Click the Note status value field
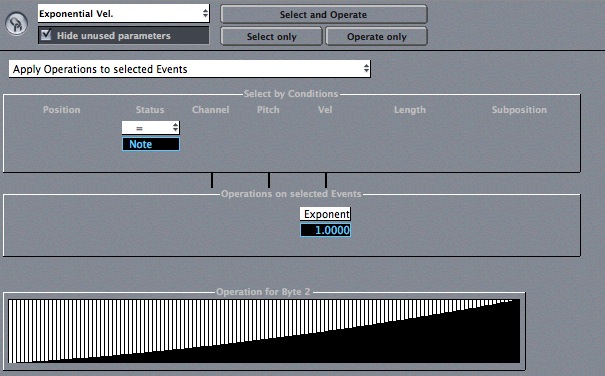Image resolution: width=605 pixels, height=376 pixels. click(x=150, y=144)
